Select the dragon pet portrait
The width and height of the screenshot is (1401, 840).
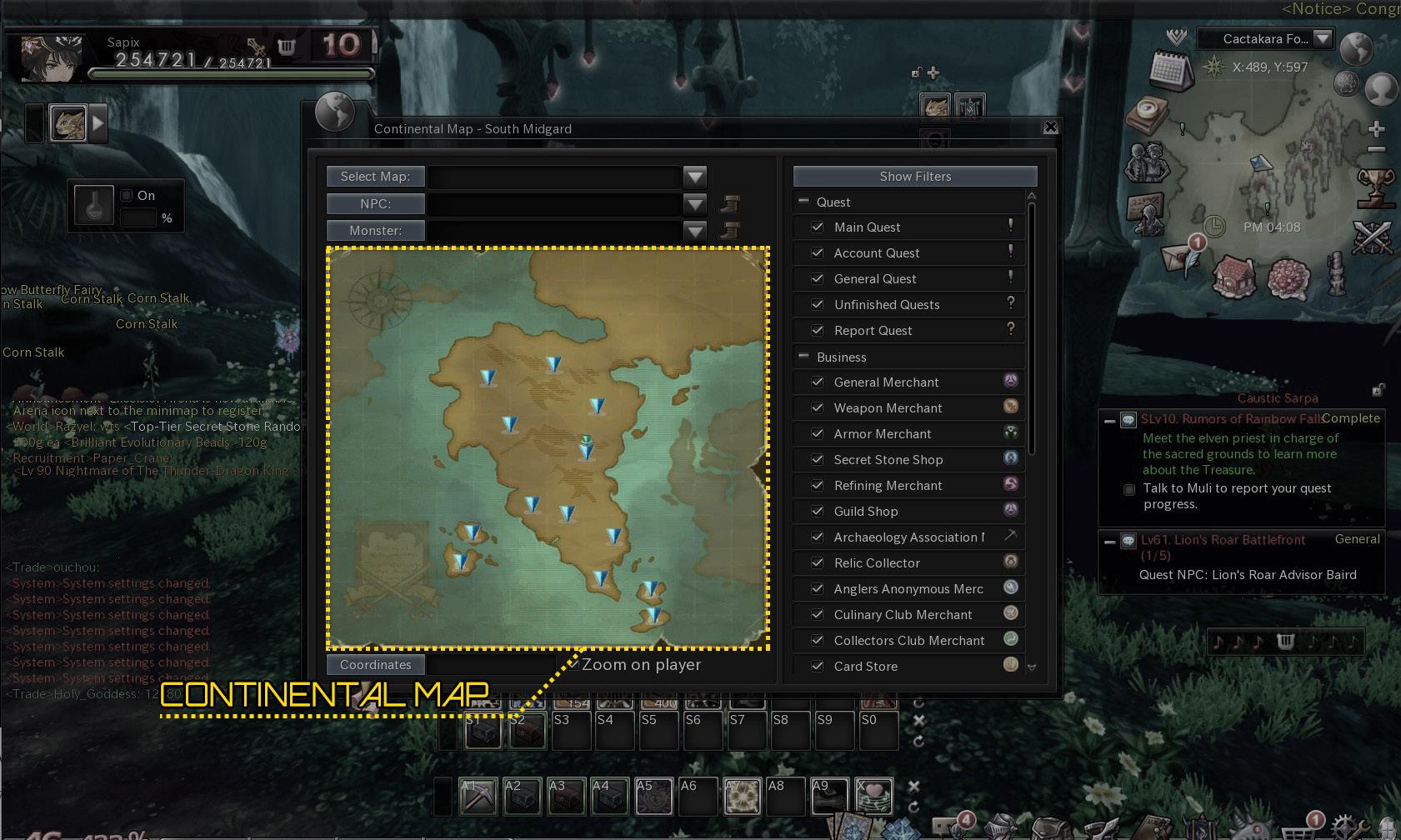[x=68, y=124]
